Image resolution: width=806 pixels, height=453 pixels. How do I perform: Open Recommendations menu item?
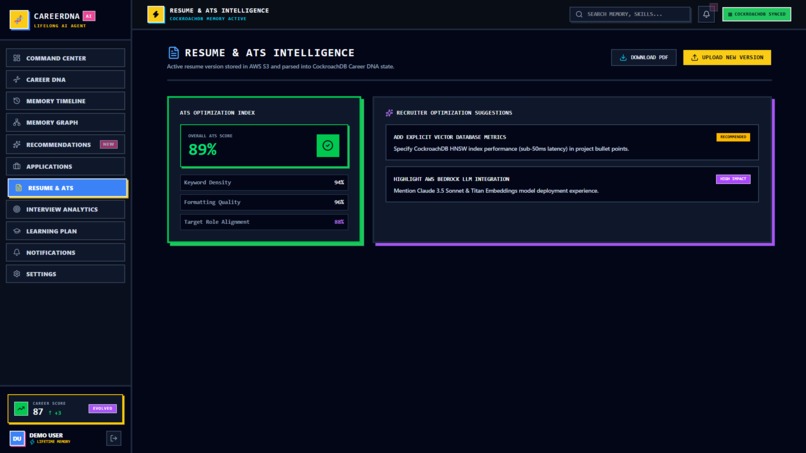pos(65,144)
